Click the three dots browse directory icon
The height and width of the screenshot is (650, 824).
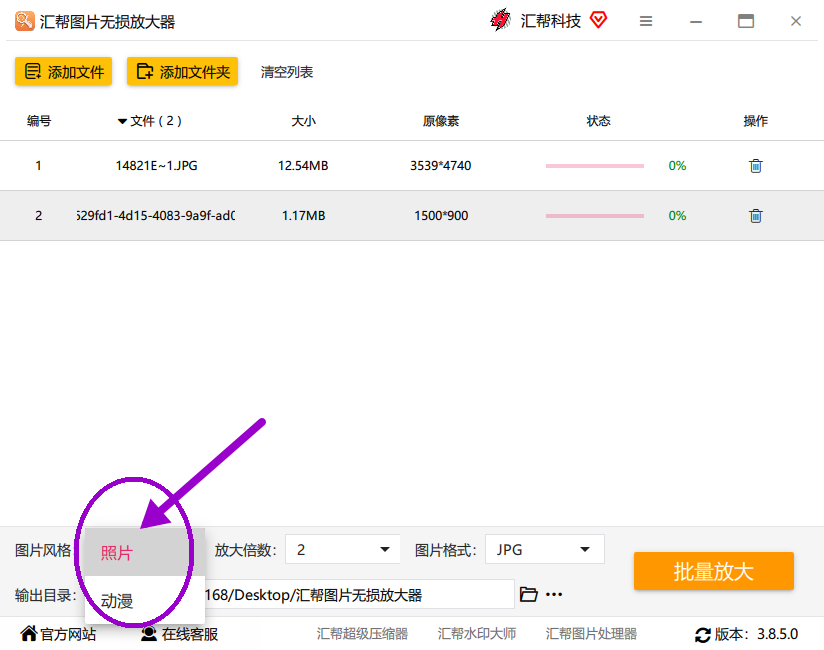point(554,594)
